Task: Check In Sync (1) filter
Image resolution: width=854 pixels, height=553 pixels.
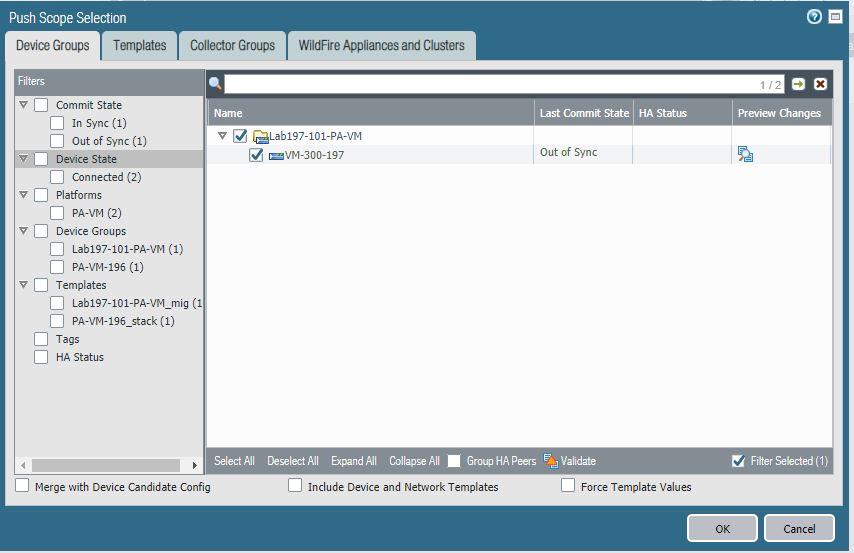Action: coord(57,123)
